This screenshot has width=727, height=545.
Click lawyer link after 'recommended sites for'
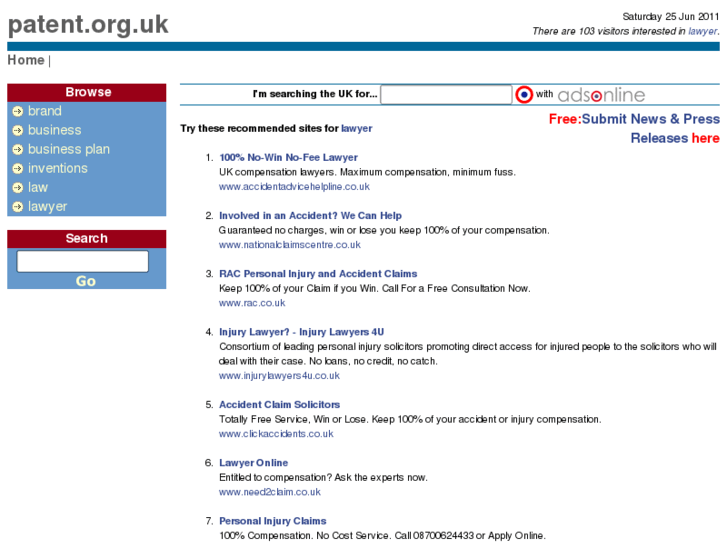tap(357, 128)
